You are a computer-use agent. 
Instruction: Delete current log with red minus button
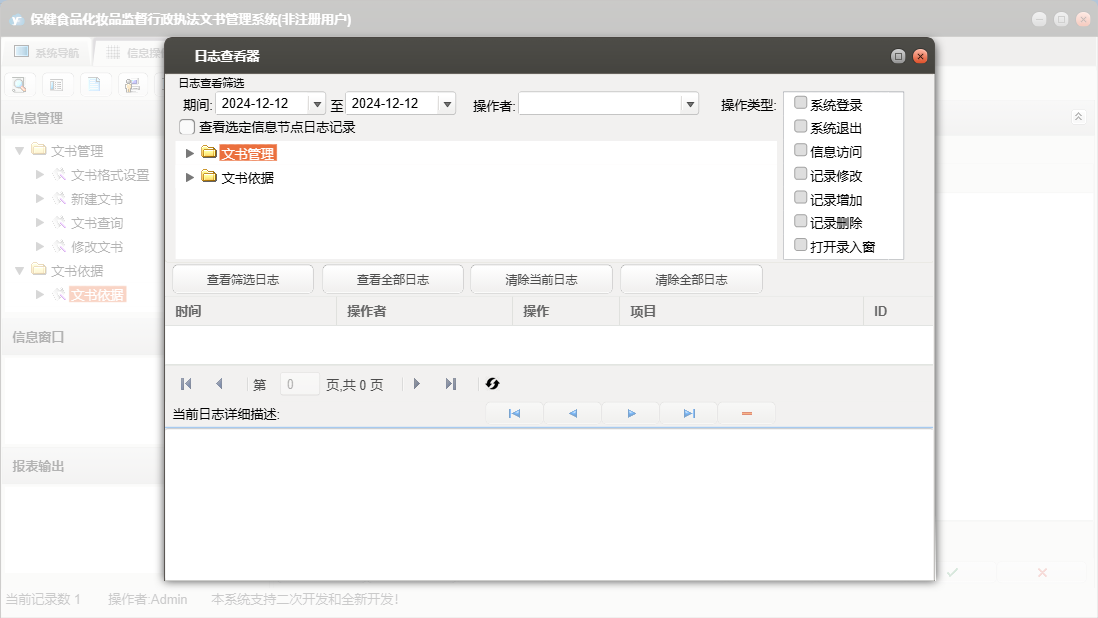coord(746,414)
